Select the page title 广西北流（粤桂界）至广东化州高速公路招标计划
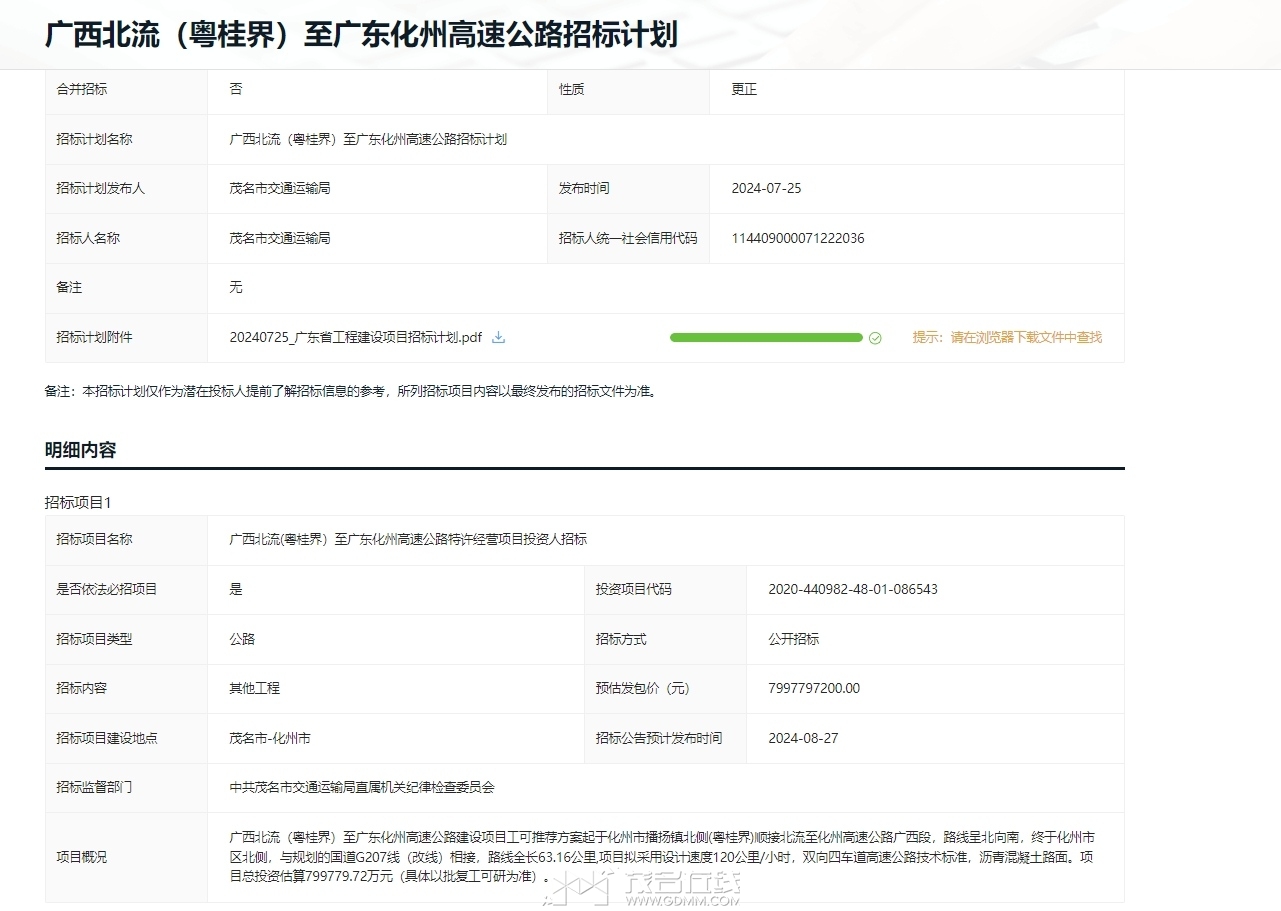This screenshot has width=1281, height=911. click(361, 35)
